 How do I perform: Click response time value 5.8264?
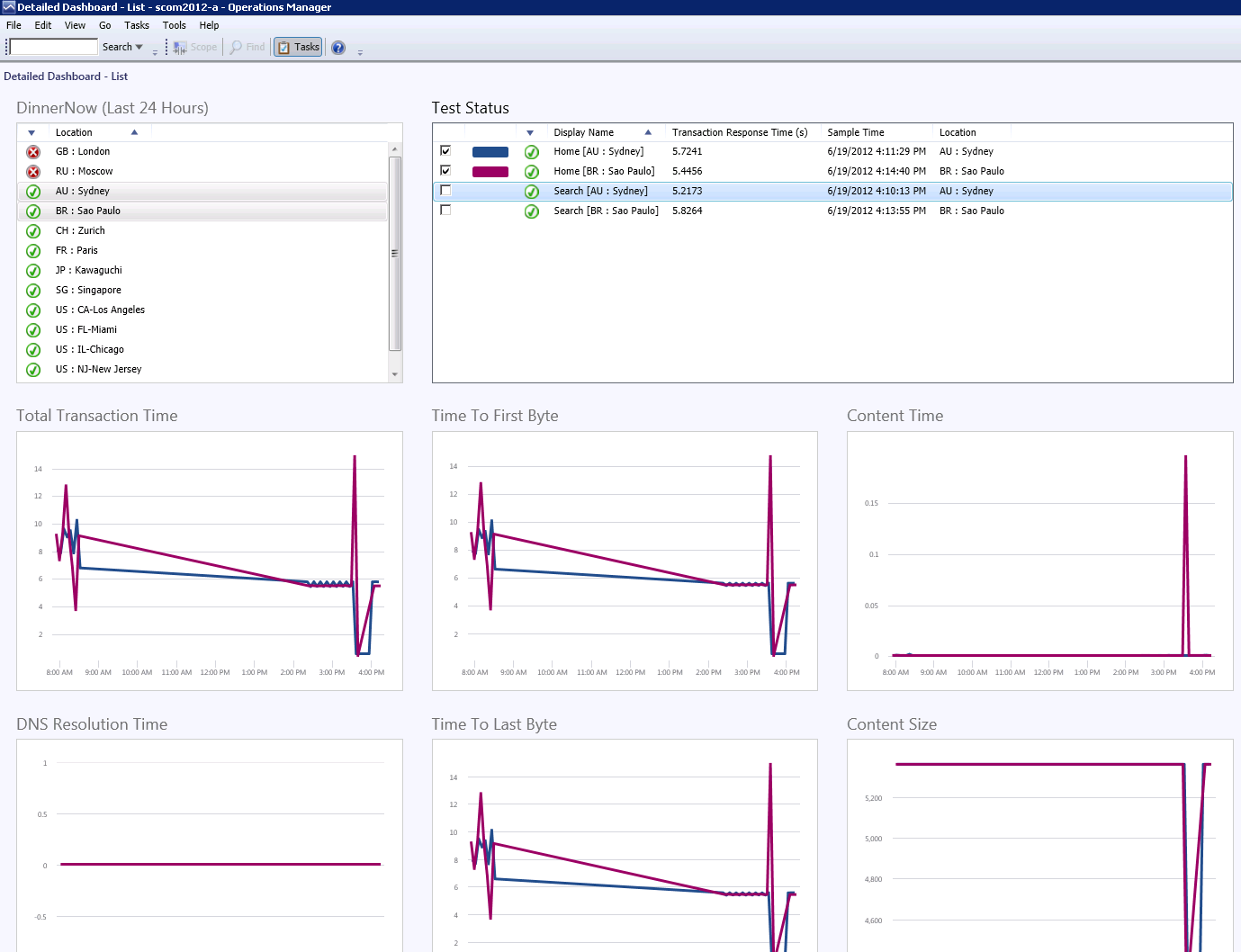click(x=688, y=211)
